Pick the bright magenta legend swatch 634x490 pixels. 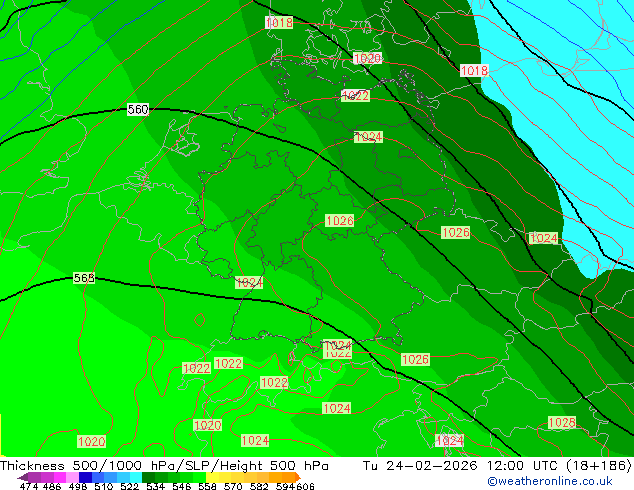pos(60,477)
